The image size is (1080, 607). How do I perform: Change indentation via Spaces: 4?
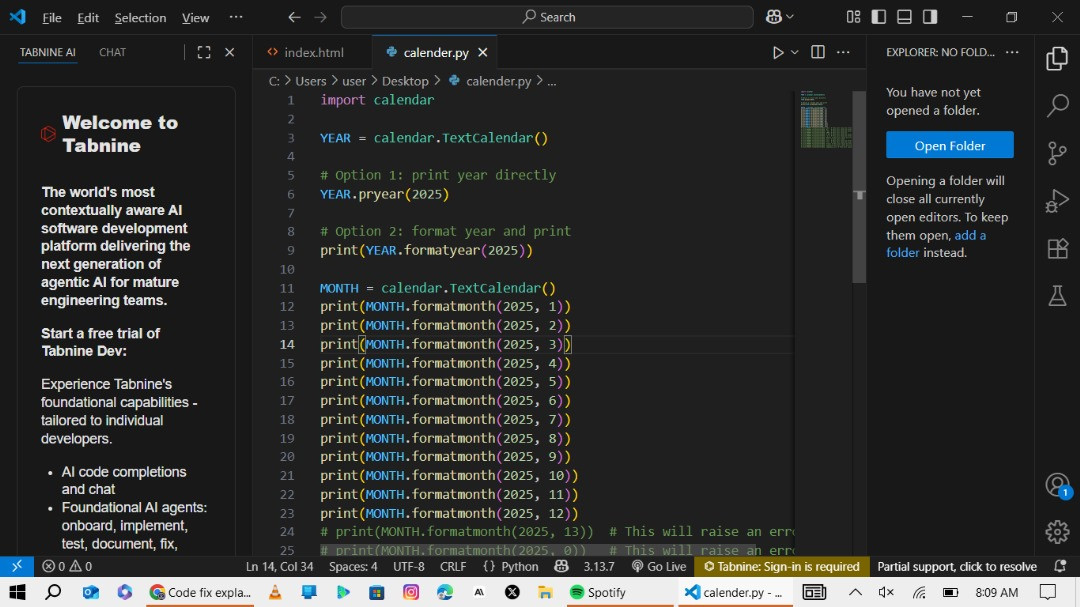[x=353, y=566]
